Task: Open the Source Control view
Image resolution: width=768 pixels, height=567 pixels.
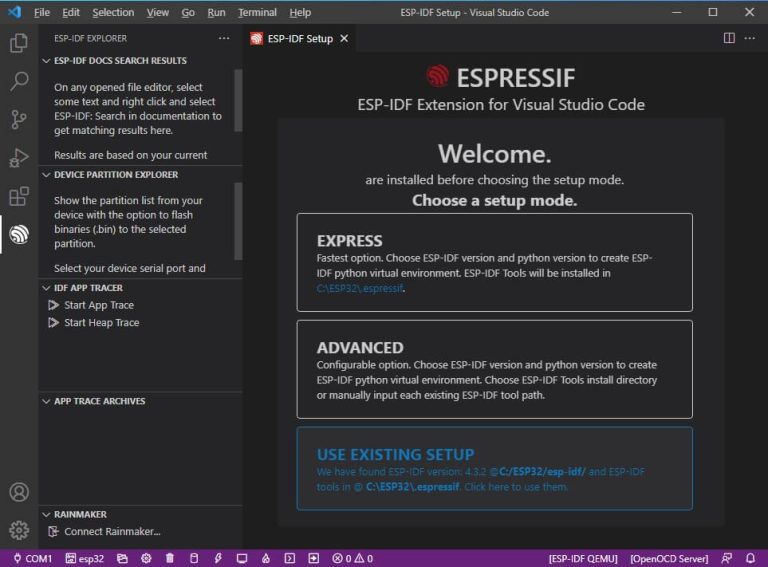Action: click(x=19, y=120)
